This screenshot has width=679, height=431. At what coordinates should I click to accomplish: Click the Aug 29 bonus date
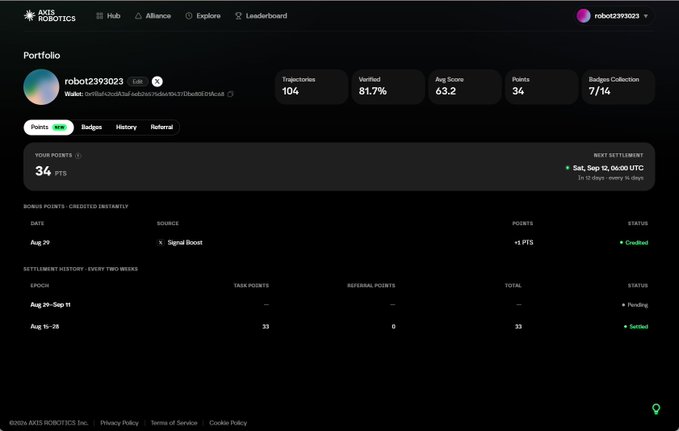click(x=40, y=243)
